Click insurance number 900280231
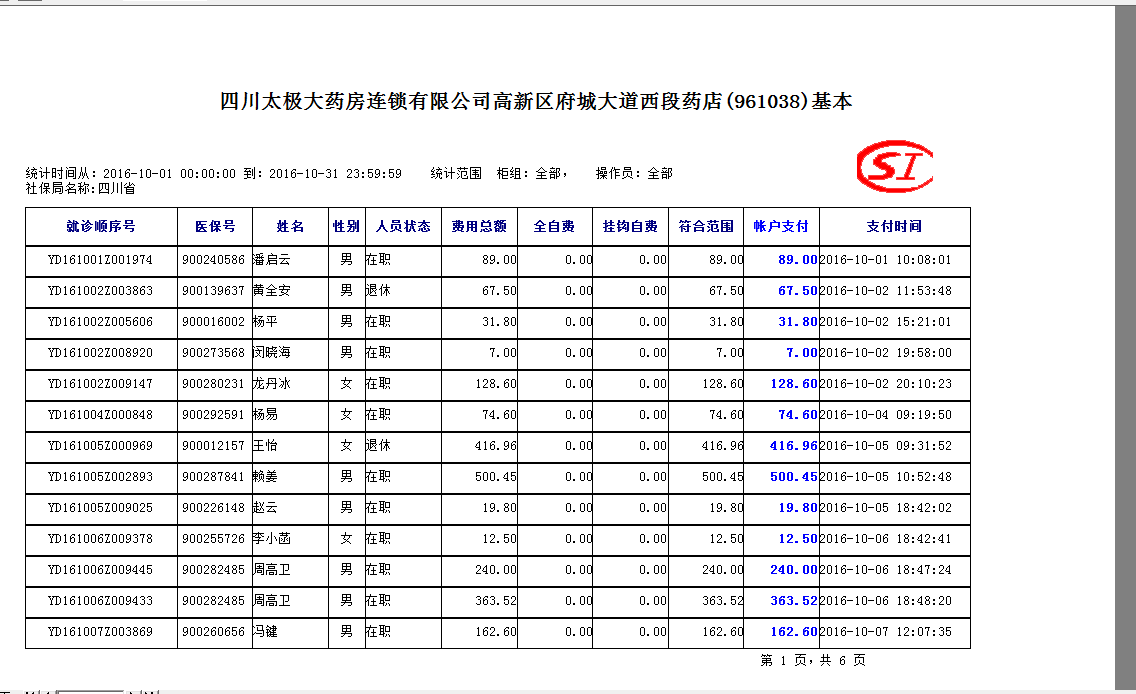Image resolution: width=1136 pixels, height=694 pixels. tap(214, 384)
